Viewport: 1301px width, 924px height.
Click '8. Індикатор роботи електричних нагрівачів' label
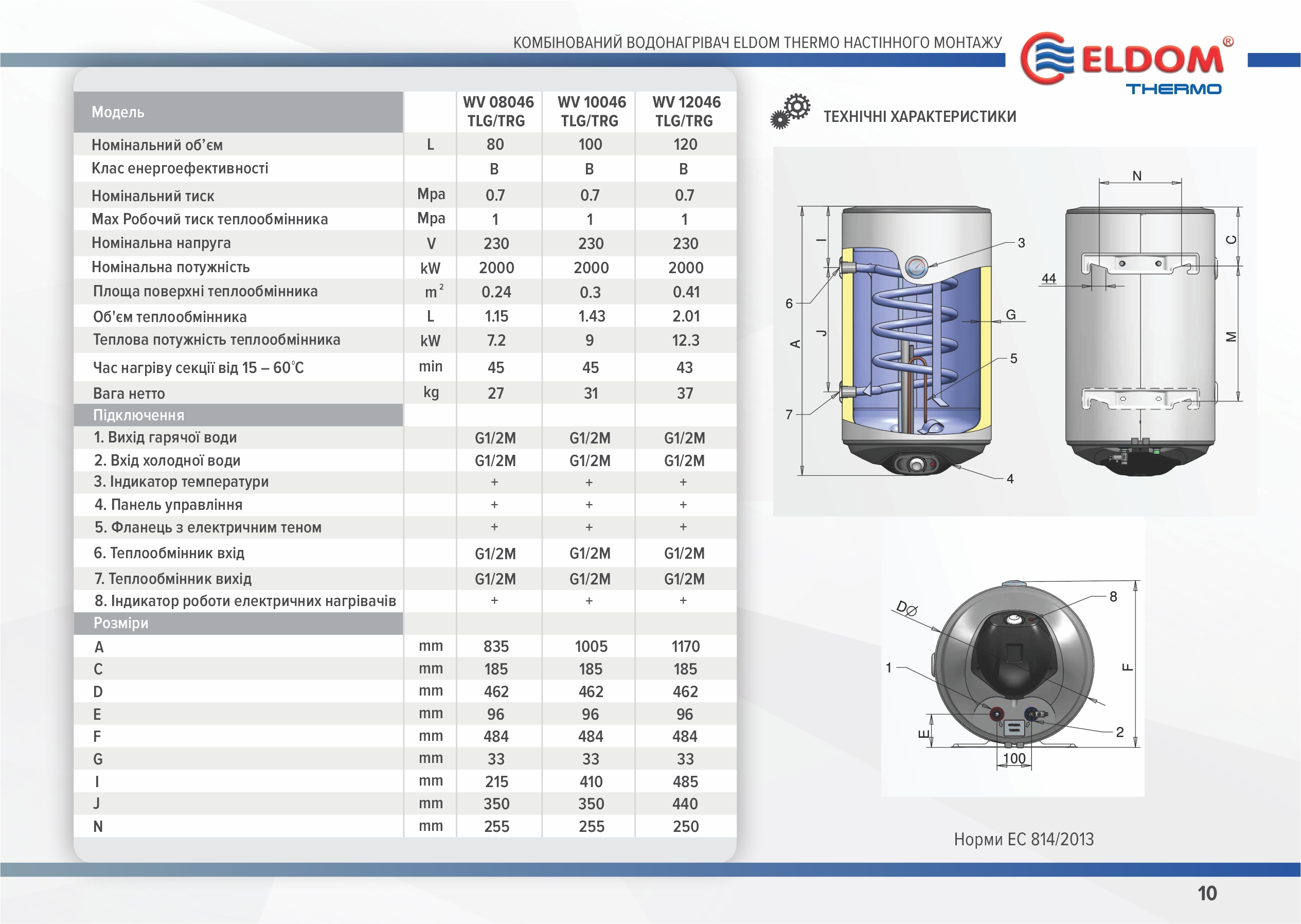245,601
